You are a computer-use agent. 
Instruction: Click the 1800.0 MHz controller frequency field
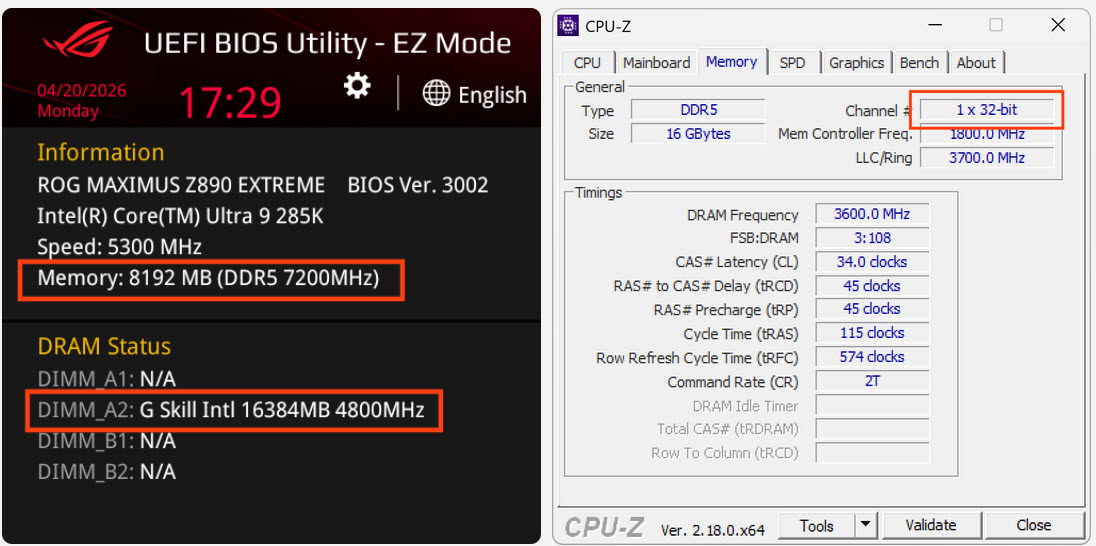click(987, 134)
